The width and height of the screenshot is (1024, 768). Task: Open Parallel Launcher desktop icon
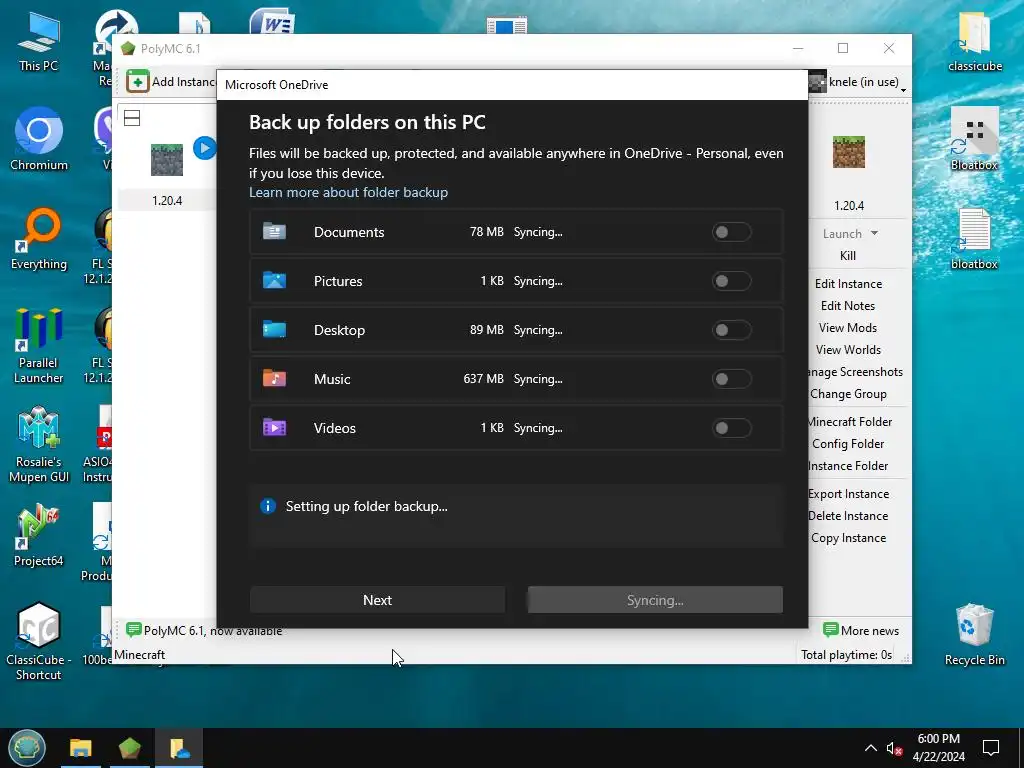click(x=39, y=345)
